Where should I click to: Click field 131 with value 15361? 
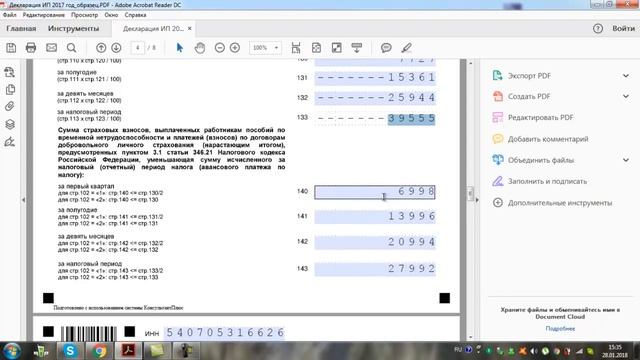click(x=375, y=78)
